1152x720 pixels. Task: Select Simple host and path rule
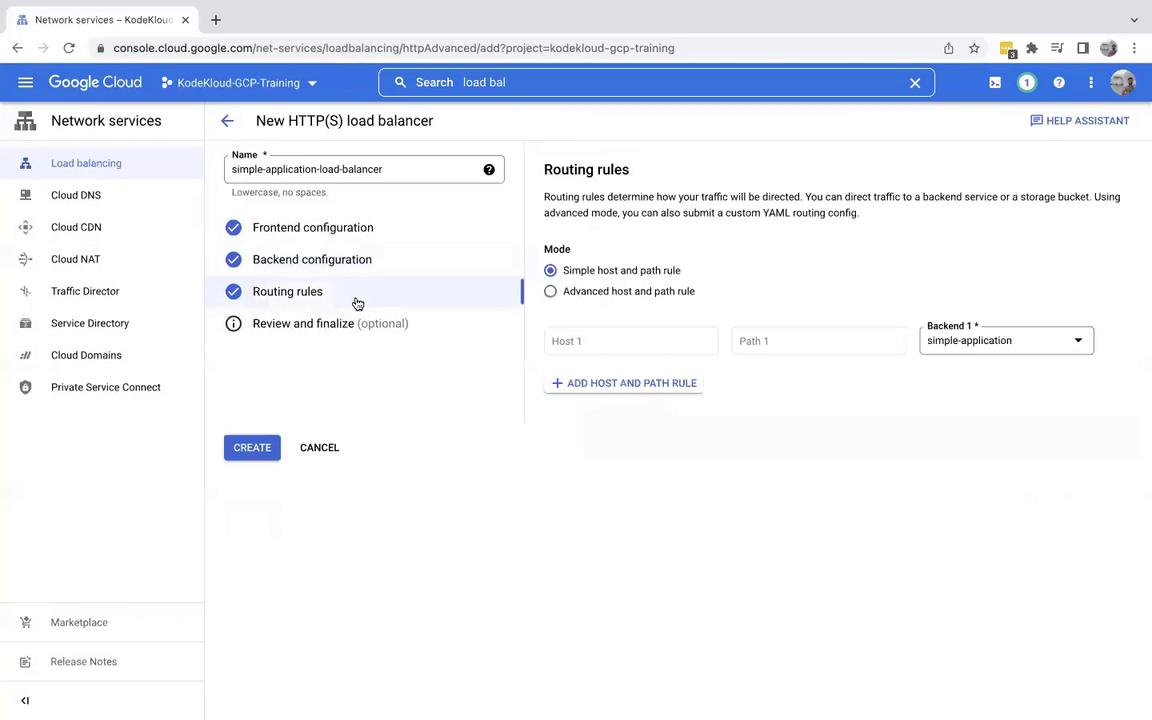[551, 271]
